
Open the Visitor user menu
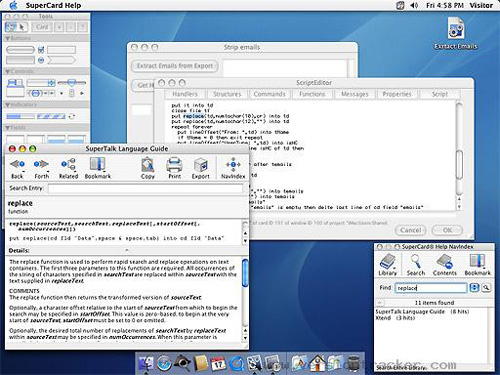(x=481, y=5)
